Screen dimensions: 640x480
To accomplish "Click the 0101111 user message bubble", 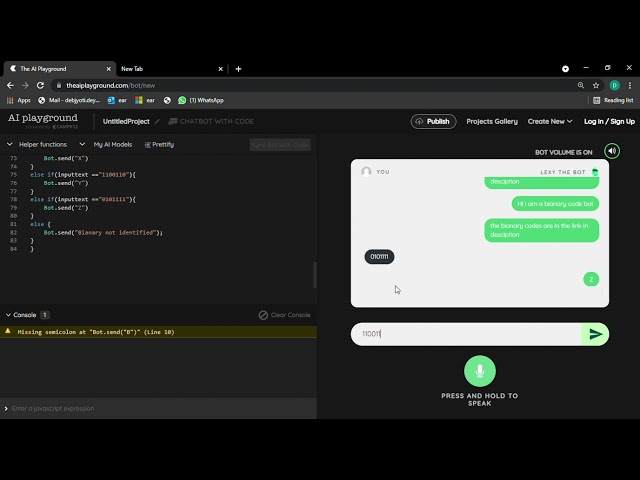I will (379, 257).
